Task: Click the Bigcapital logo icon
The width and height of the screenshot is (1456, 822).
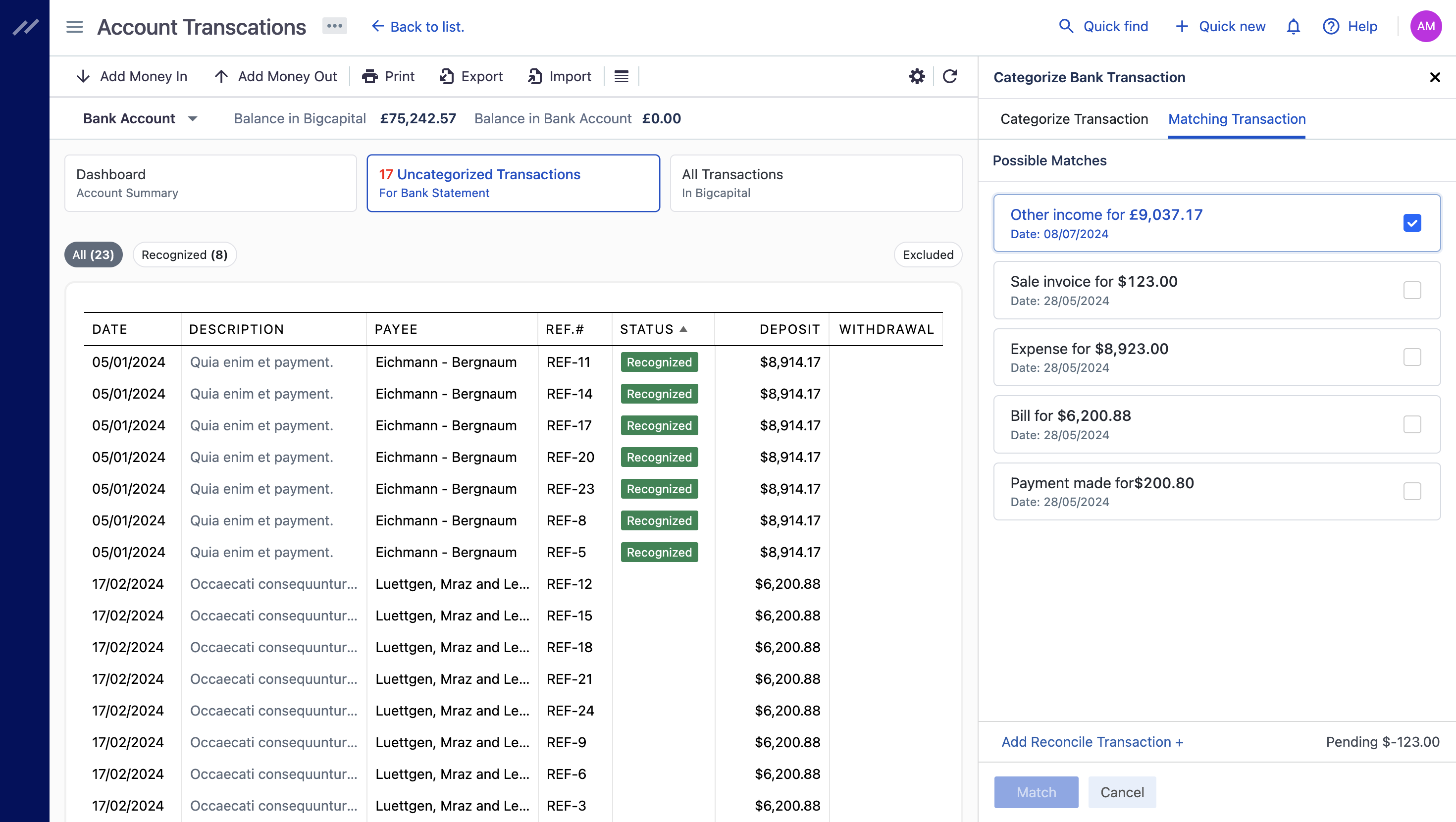Action: [x=25, y=27]
